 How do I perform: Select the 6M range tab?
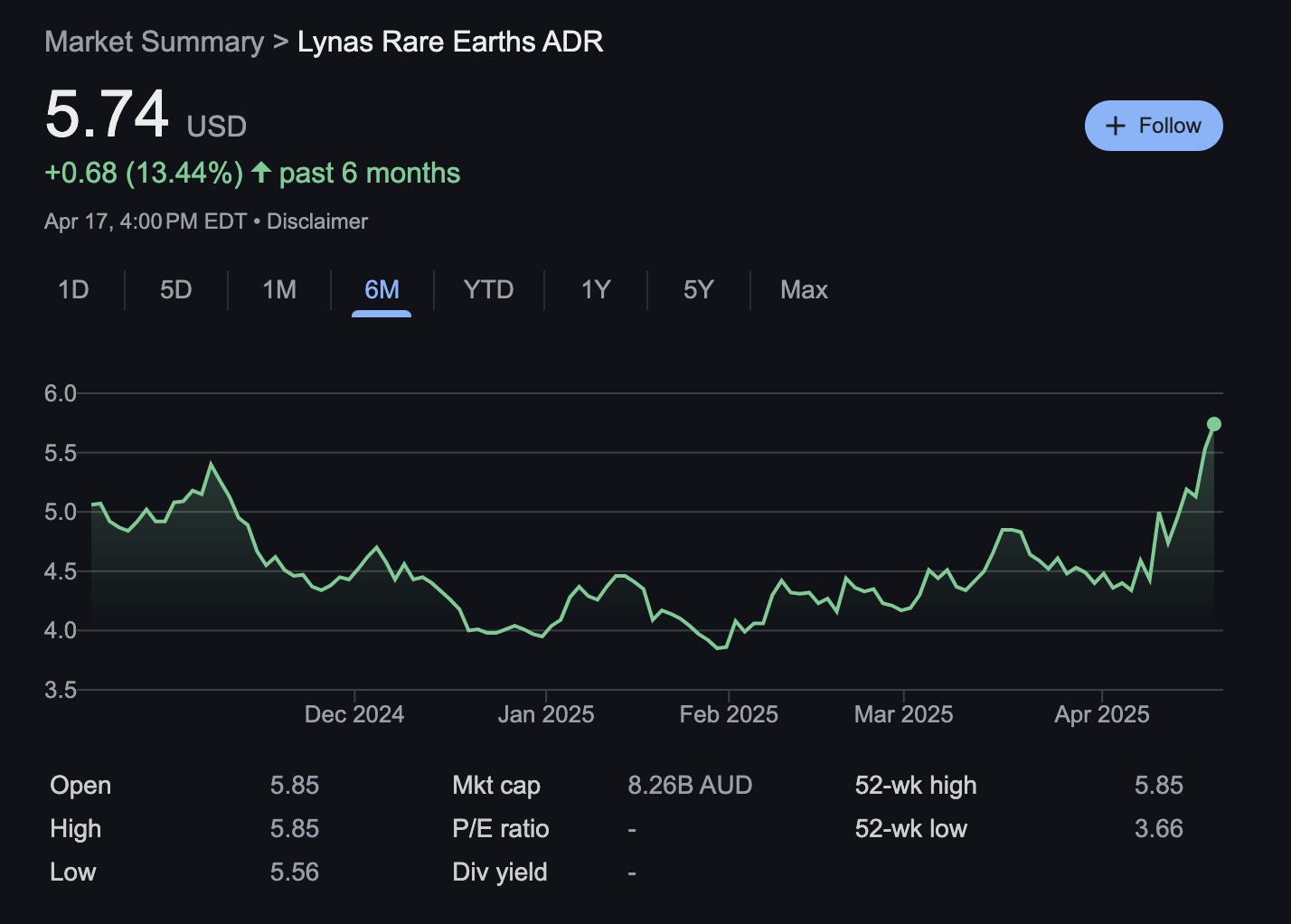click(x=382, y=289)
